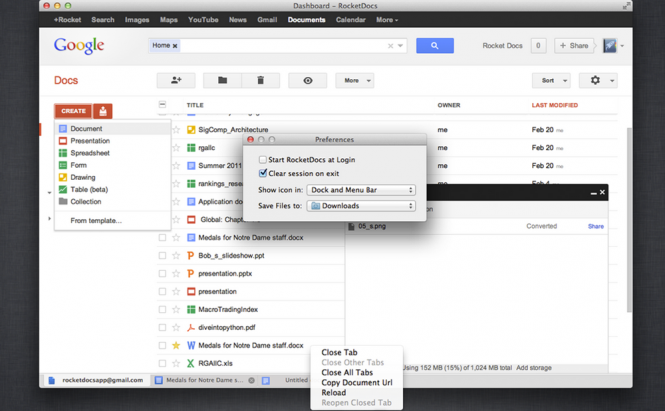This screenshot has width=665, height=411.
Task: Click the folder organize toolbar icon
Action: 222,80
